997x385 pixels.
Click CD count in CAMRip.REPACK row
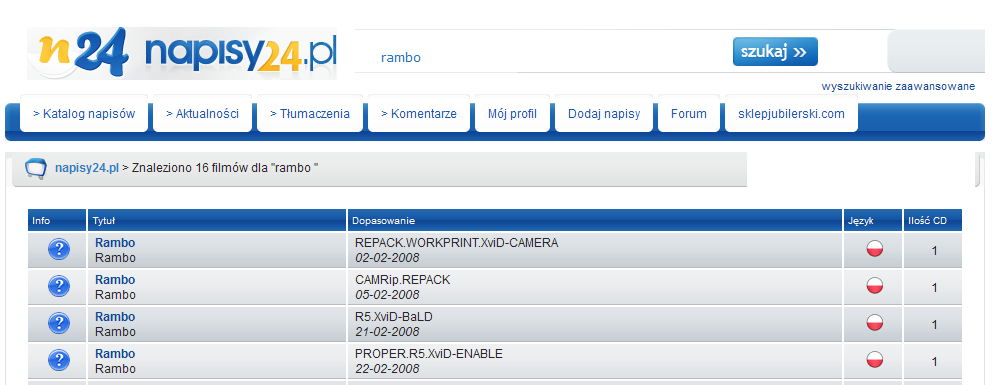click(x=935, y=288)
